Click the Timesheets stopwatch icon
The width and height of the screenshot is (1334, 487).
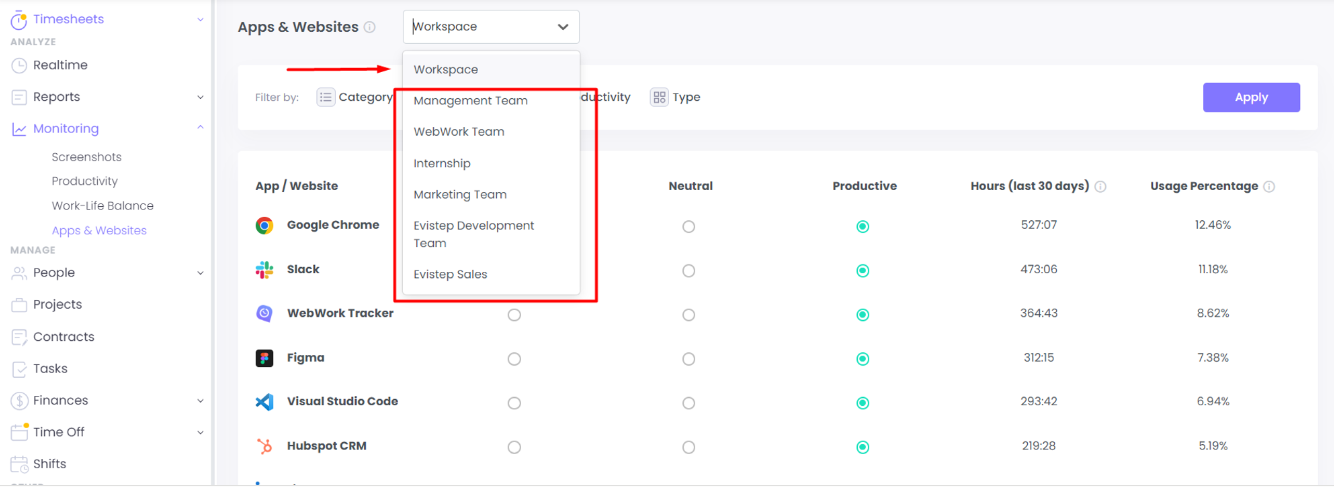tap(19, 19)
